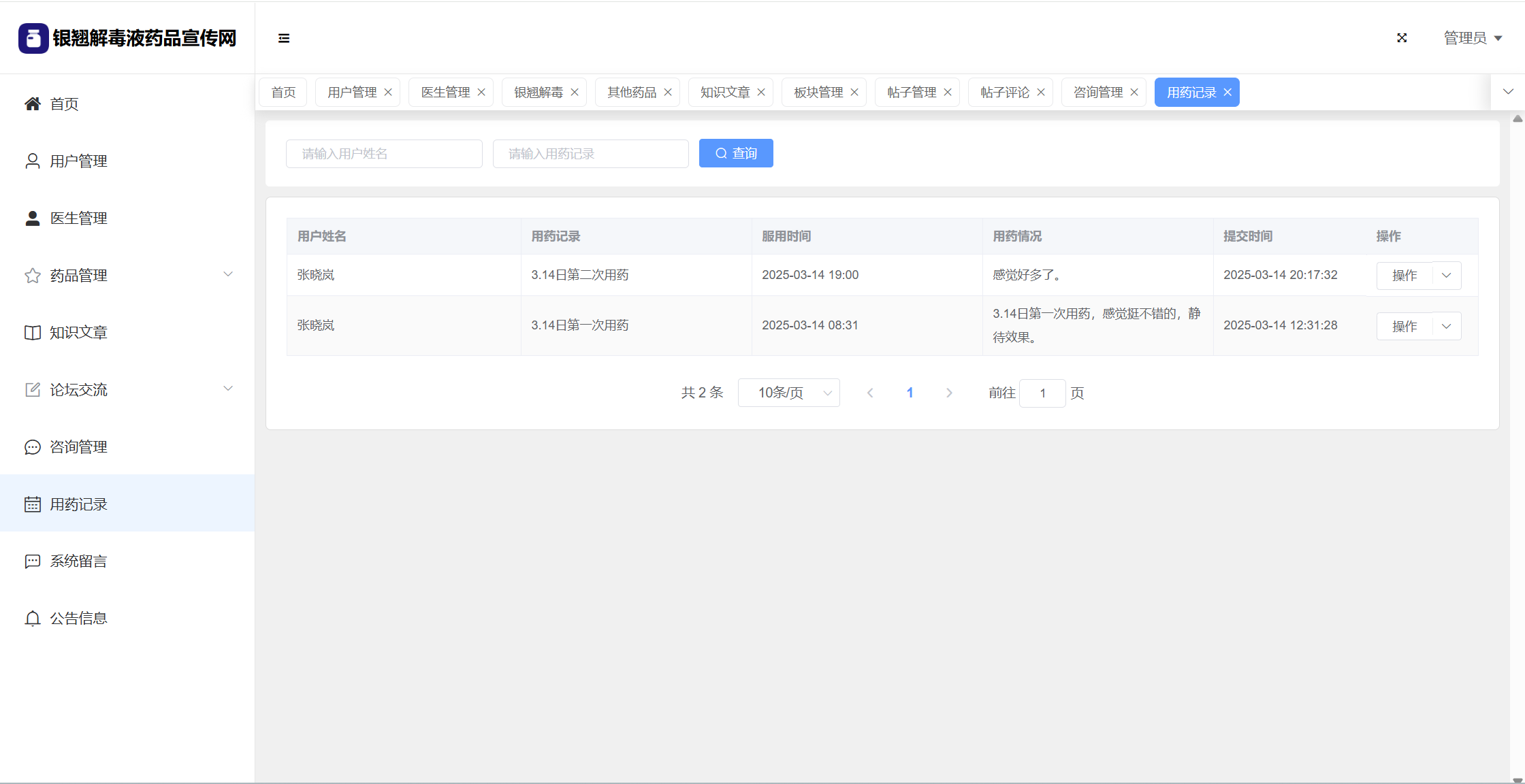Focus the 请输入用户姓名 input field
Screen dimensions: 1525x784
click(384, 154)
